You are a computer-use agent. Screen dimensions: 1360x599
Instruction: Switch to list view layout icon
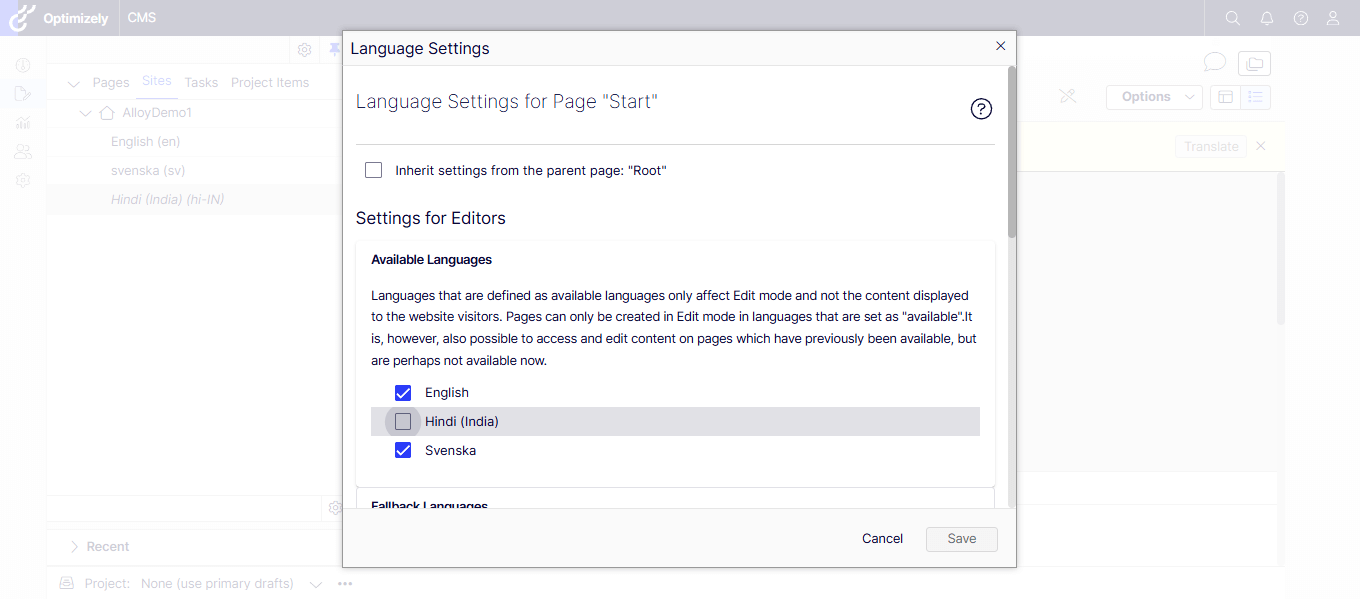(x=1254, y=97)
